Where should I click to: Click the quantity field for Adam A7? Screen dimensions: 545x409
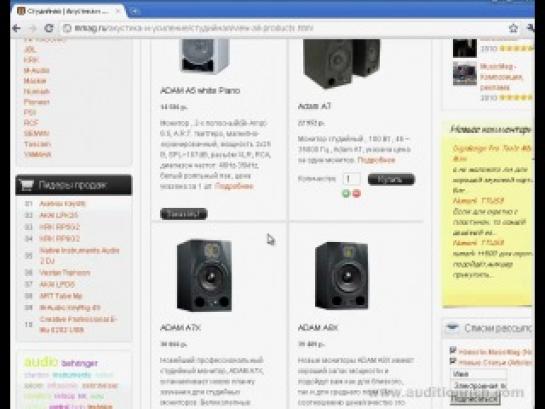click(351, 179)
